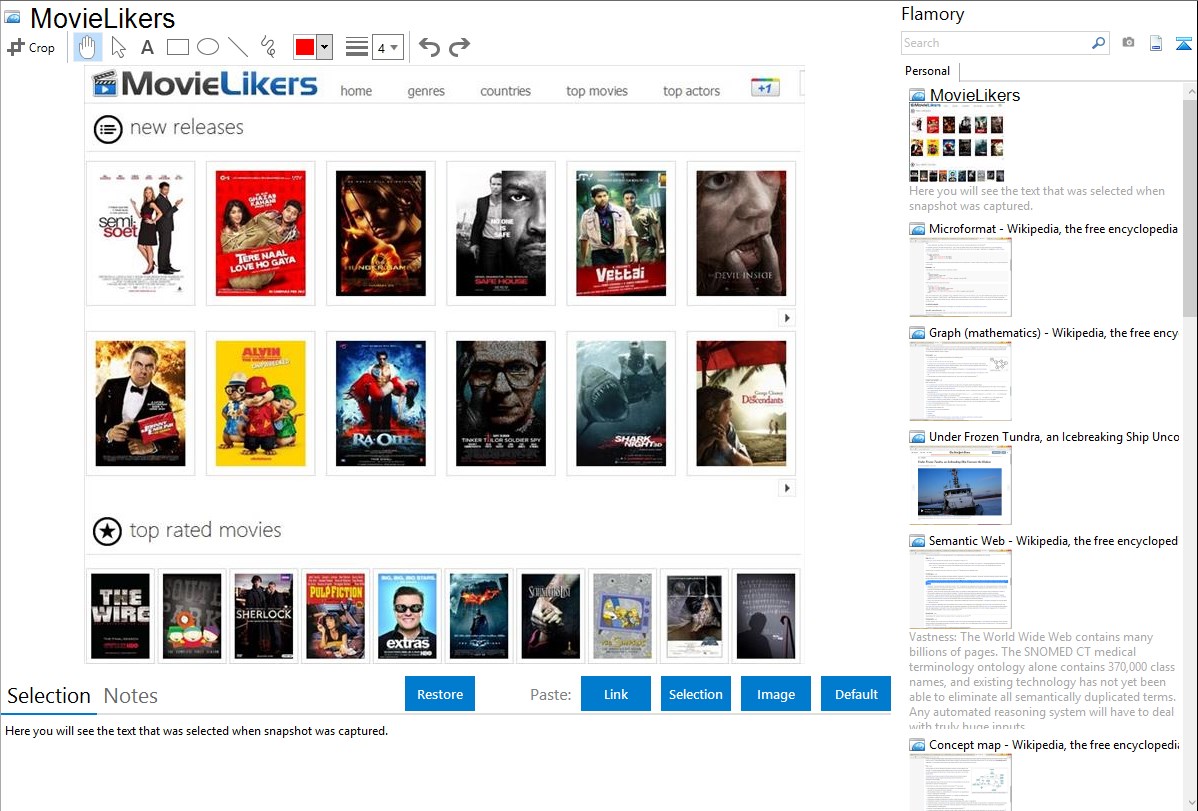Click the camera capture icon
The height and width of the screenshot is (811, 1198).
click(1128, 43)
